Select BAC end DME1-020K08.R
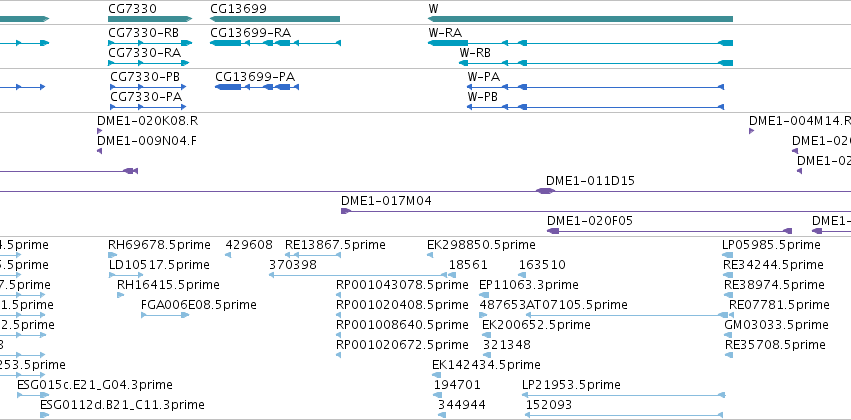Viewport: 851px width, 420px height. 99,131
